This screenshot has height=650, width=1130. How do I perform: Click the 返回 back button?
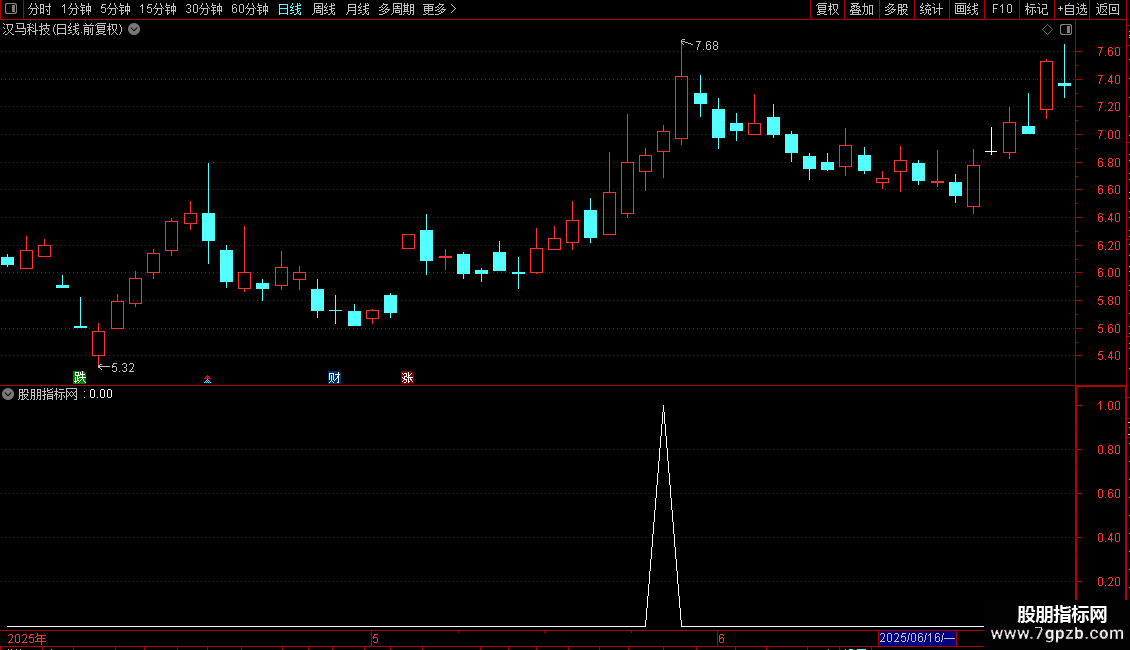pos(1108,9)
